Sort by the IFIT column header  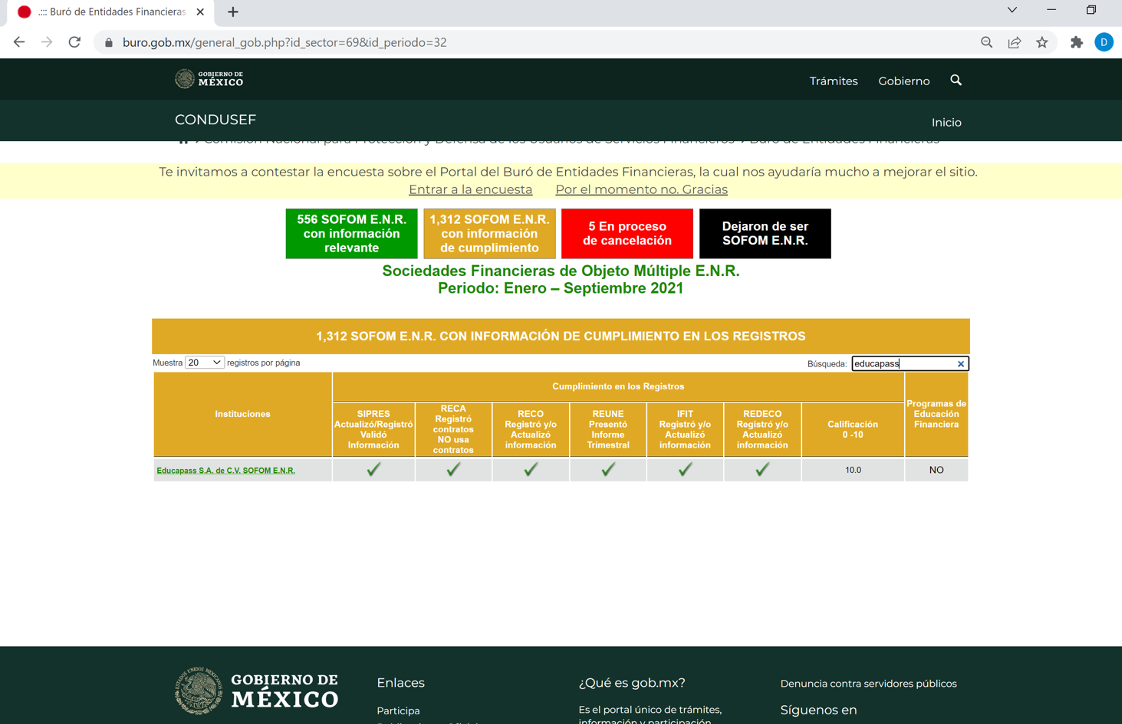(x=685, y=429)
